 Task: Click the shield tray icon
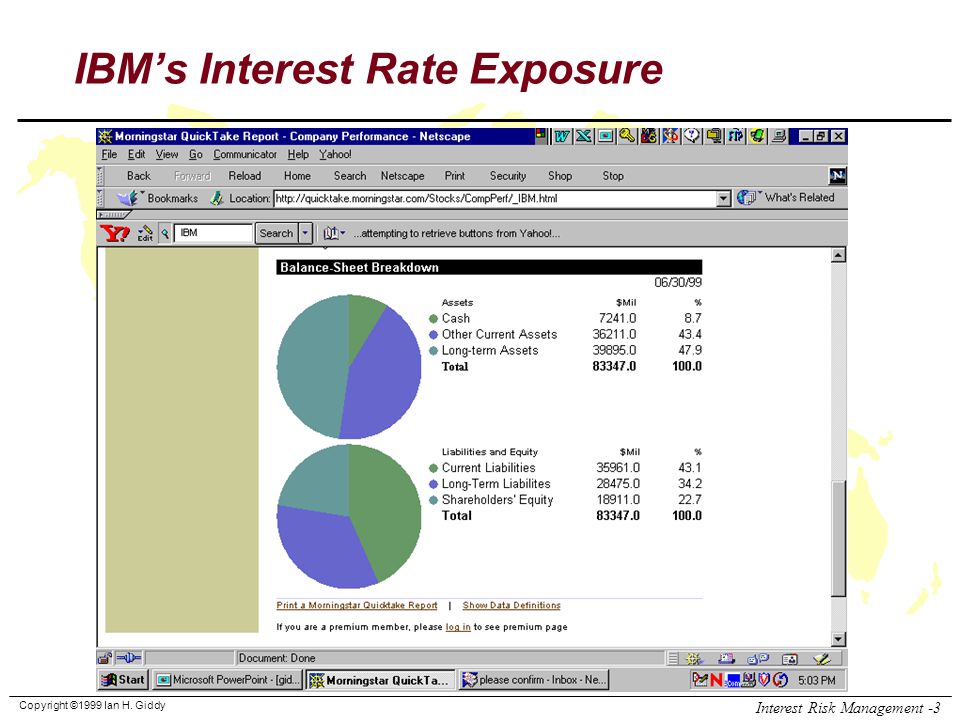764,680
